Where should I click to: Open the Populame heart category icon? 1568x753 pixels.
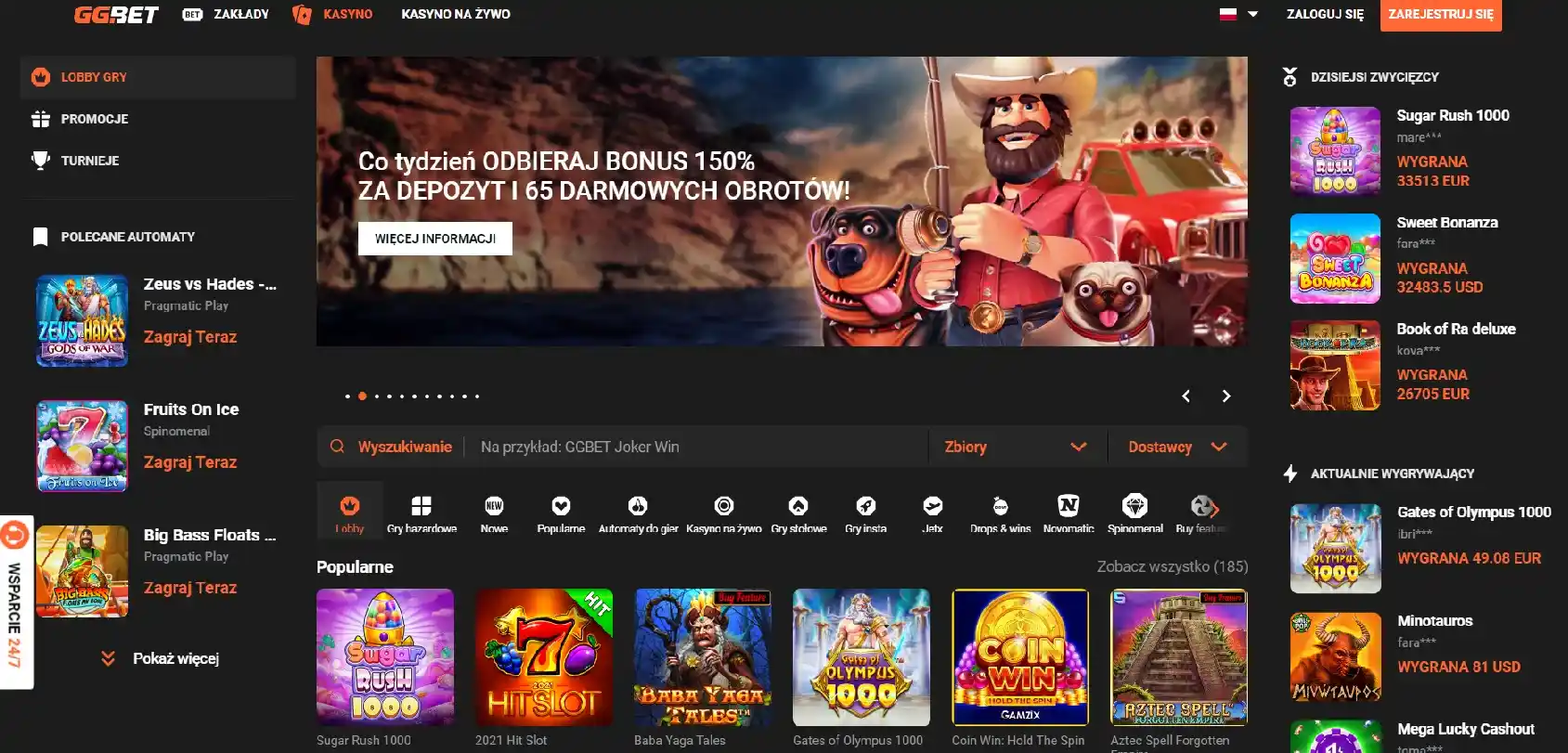pos(561,506)
